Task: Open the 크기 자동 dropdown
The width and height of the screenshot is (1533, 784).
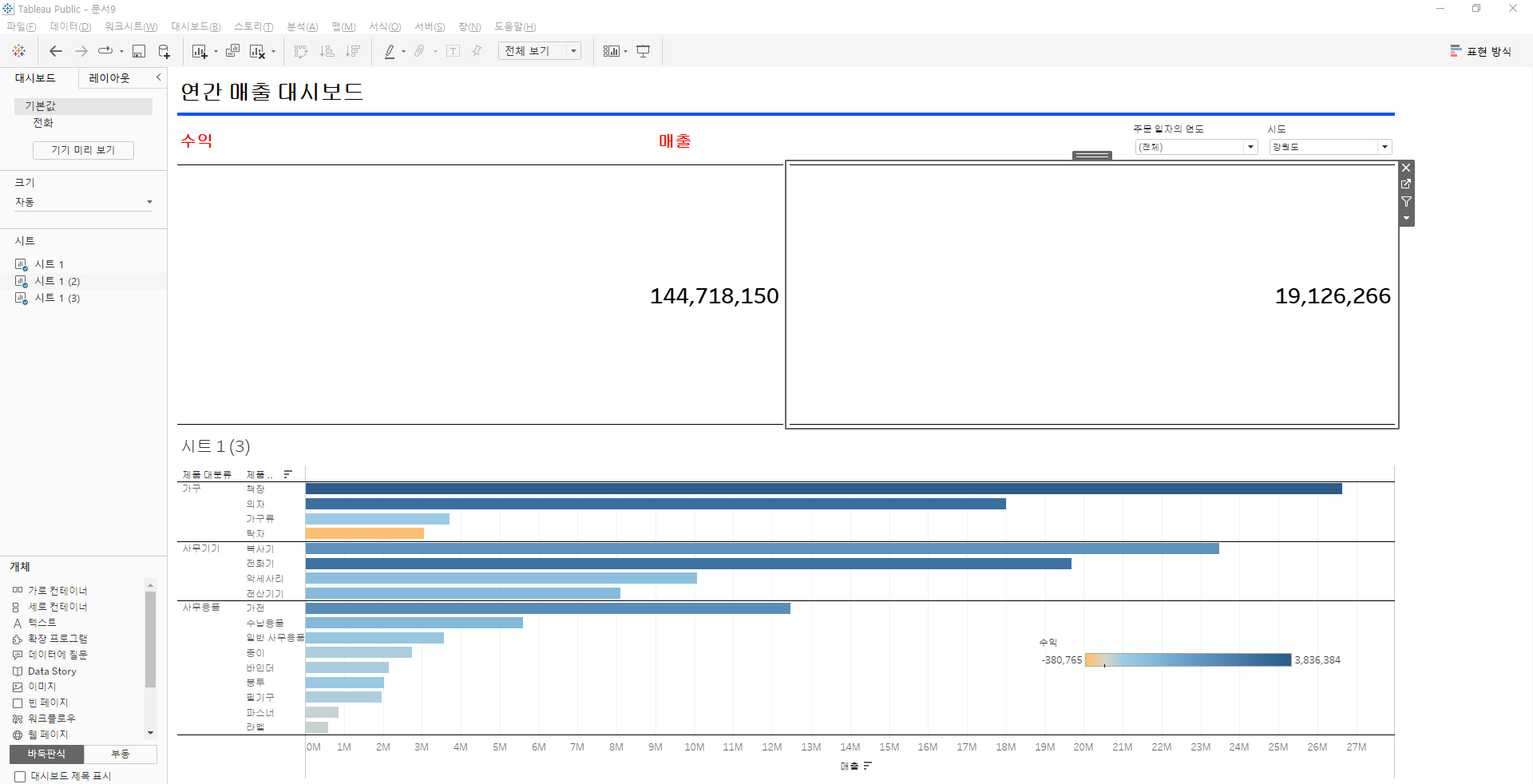Action: [x=83, y=202]
